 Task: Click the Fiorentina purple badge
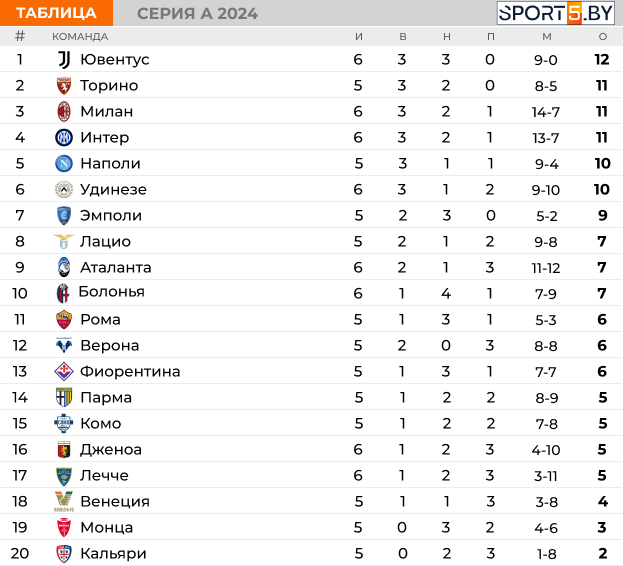point(64,372)
